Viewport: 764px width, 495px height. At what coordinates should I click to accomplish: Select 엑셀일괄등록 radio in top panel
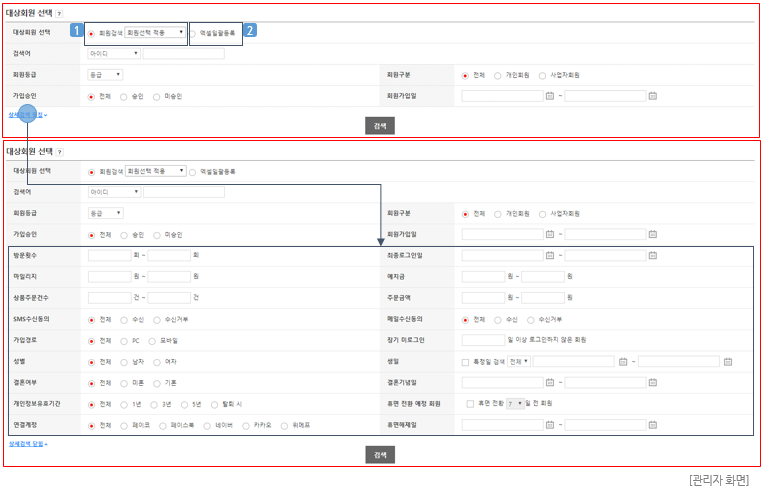click(x=193, y=33)
